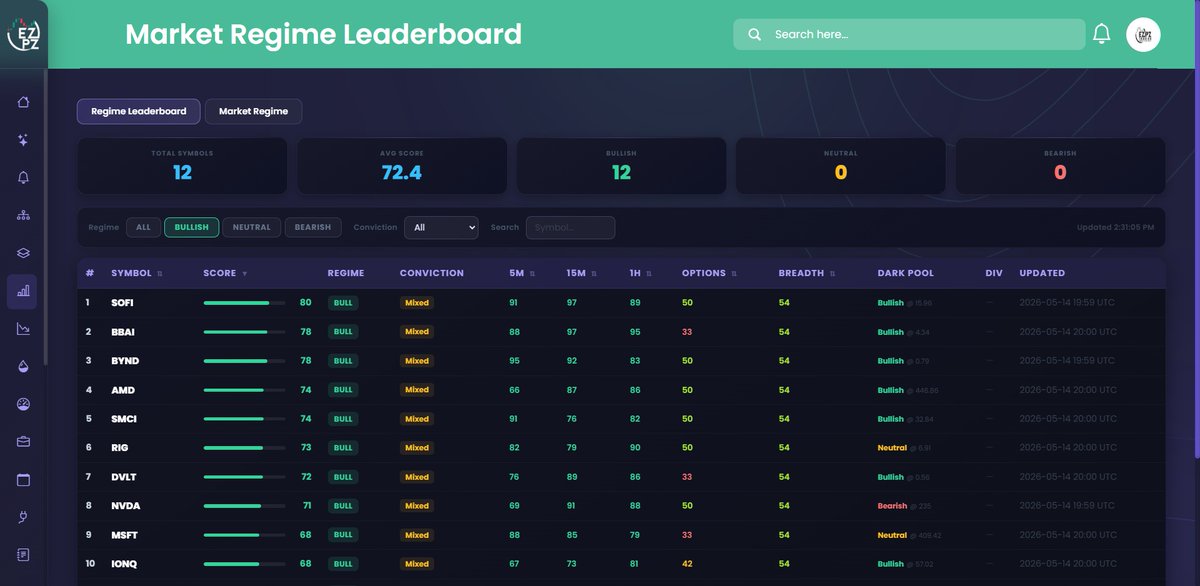This screenshot has width=1200, height=586.
Task: Select the DVLT symbol
Action: tap(124, 477)
